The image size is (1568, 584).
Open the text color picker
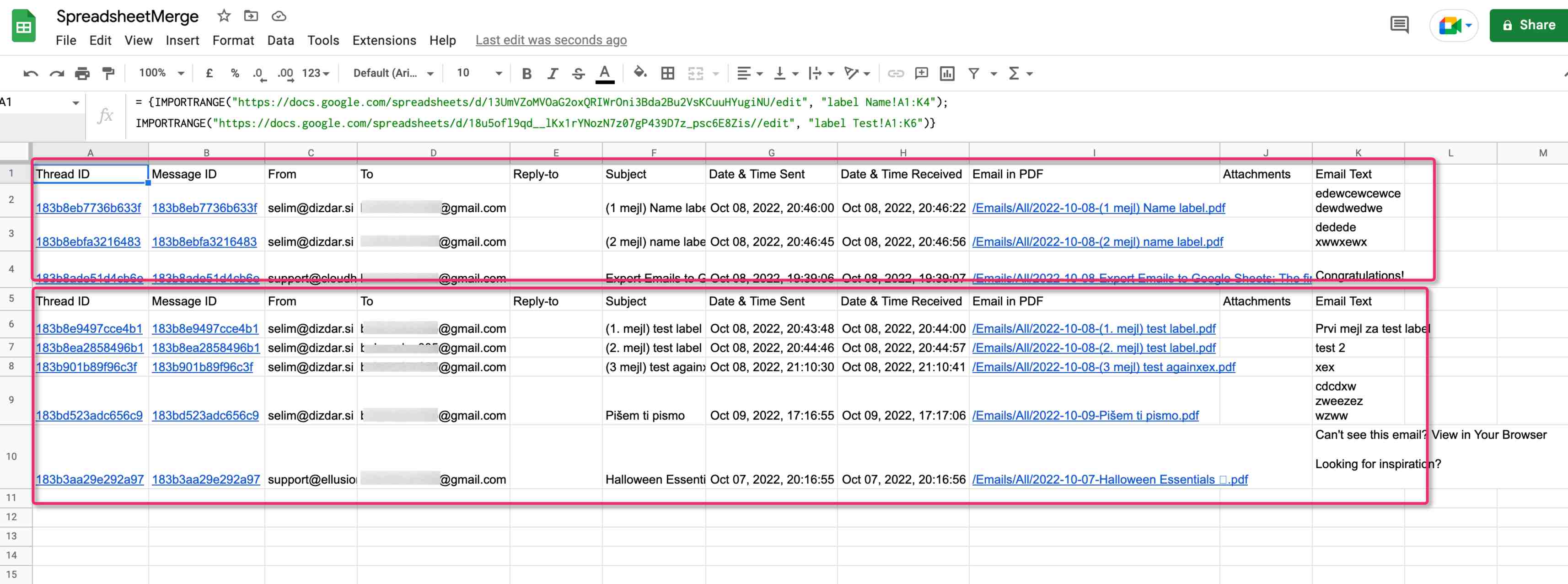[x=604, y=74]
